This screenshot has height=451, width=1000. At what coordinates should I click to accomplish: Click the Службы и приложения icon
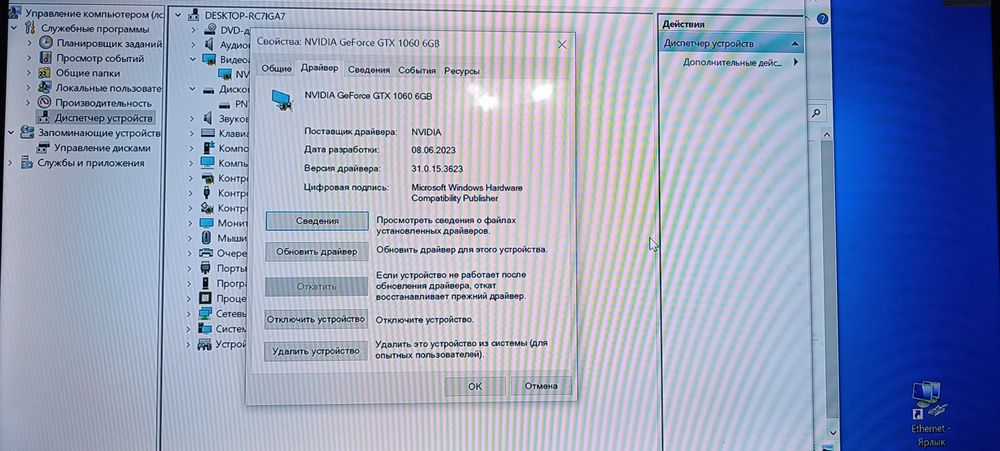[27, 163]
